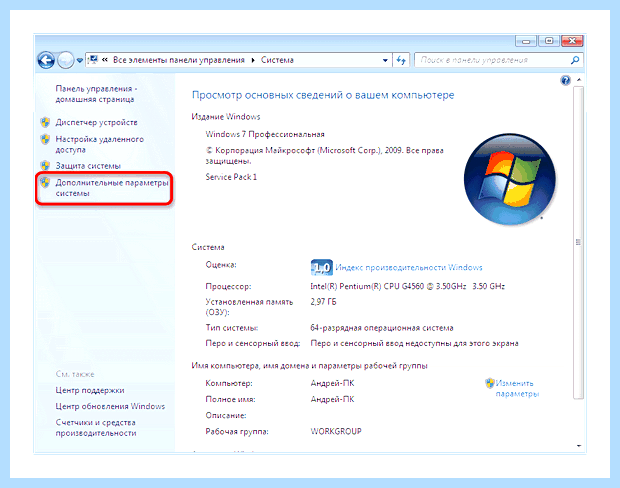This screenshot has height=488, width=620.
Task: Click shield icon beside Настройка удаленного доступа
Action: tap(45, 139)
